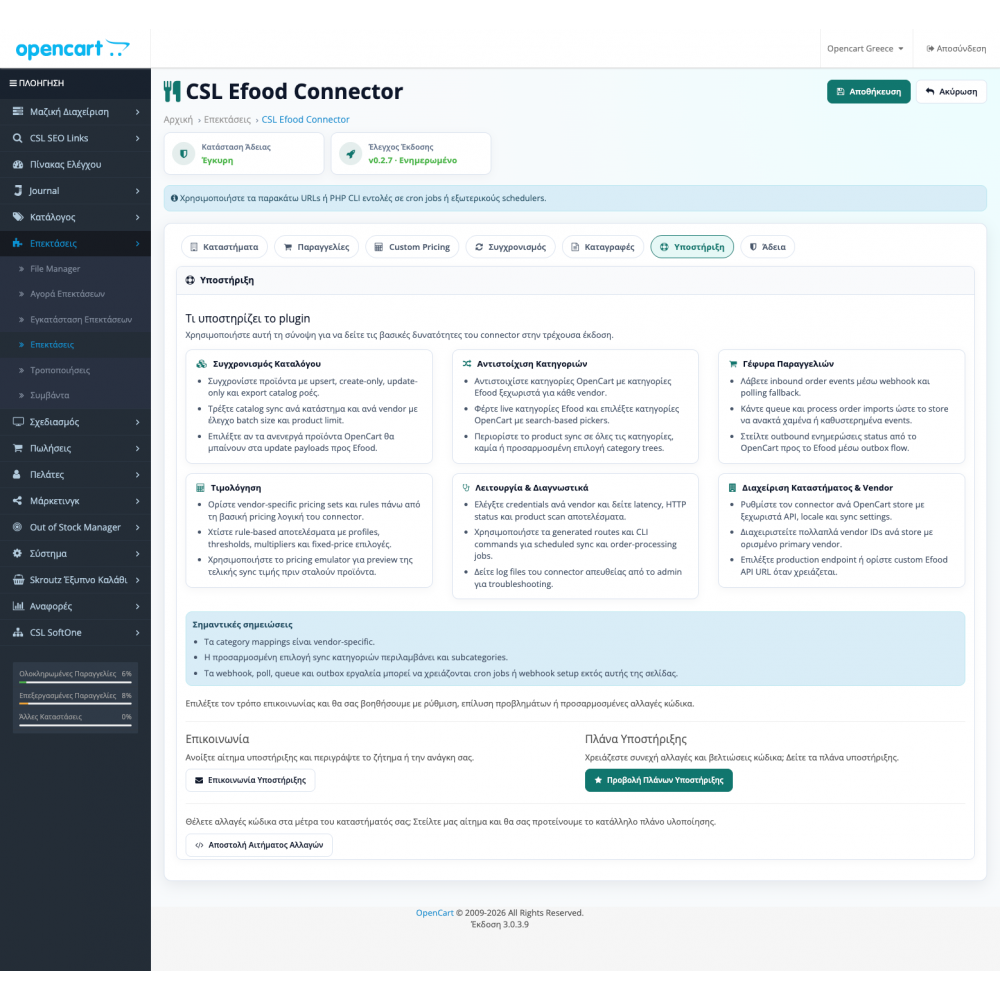The height and width of the screenshot is (1000, 1000).
Task: Open the Άδεια tab
Action: pos(767,247)
